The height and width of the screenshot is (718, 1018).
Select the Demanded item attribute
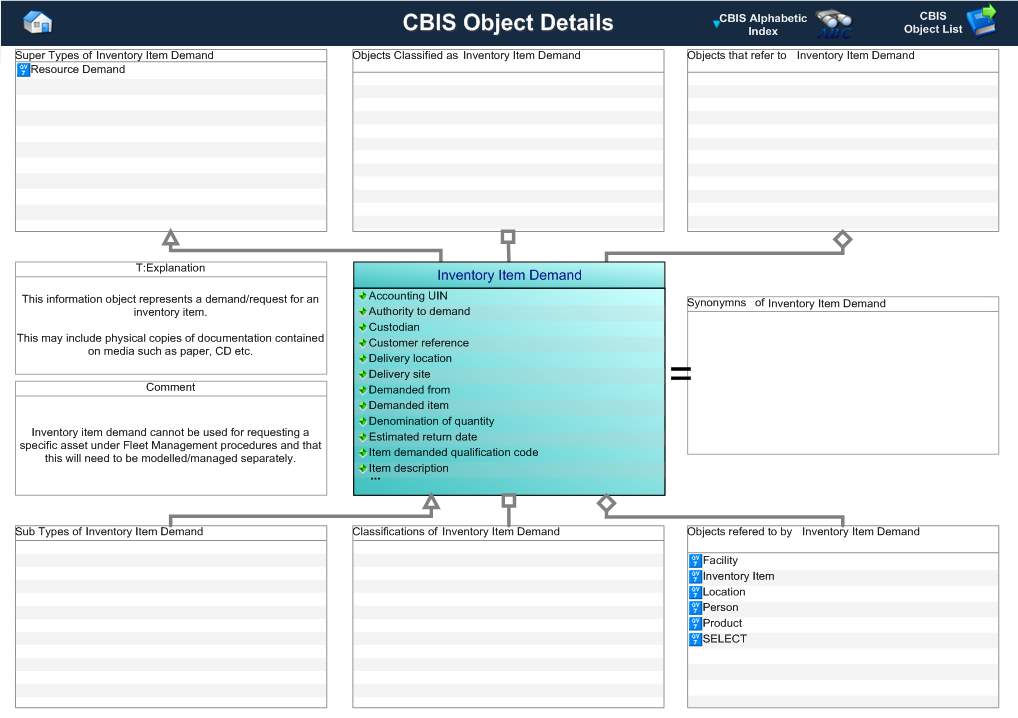click(408, 406)
